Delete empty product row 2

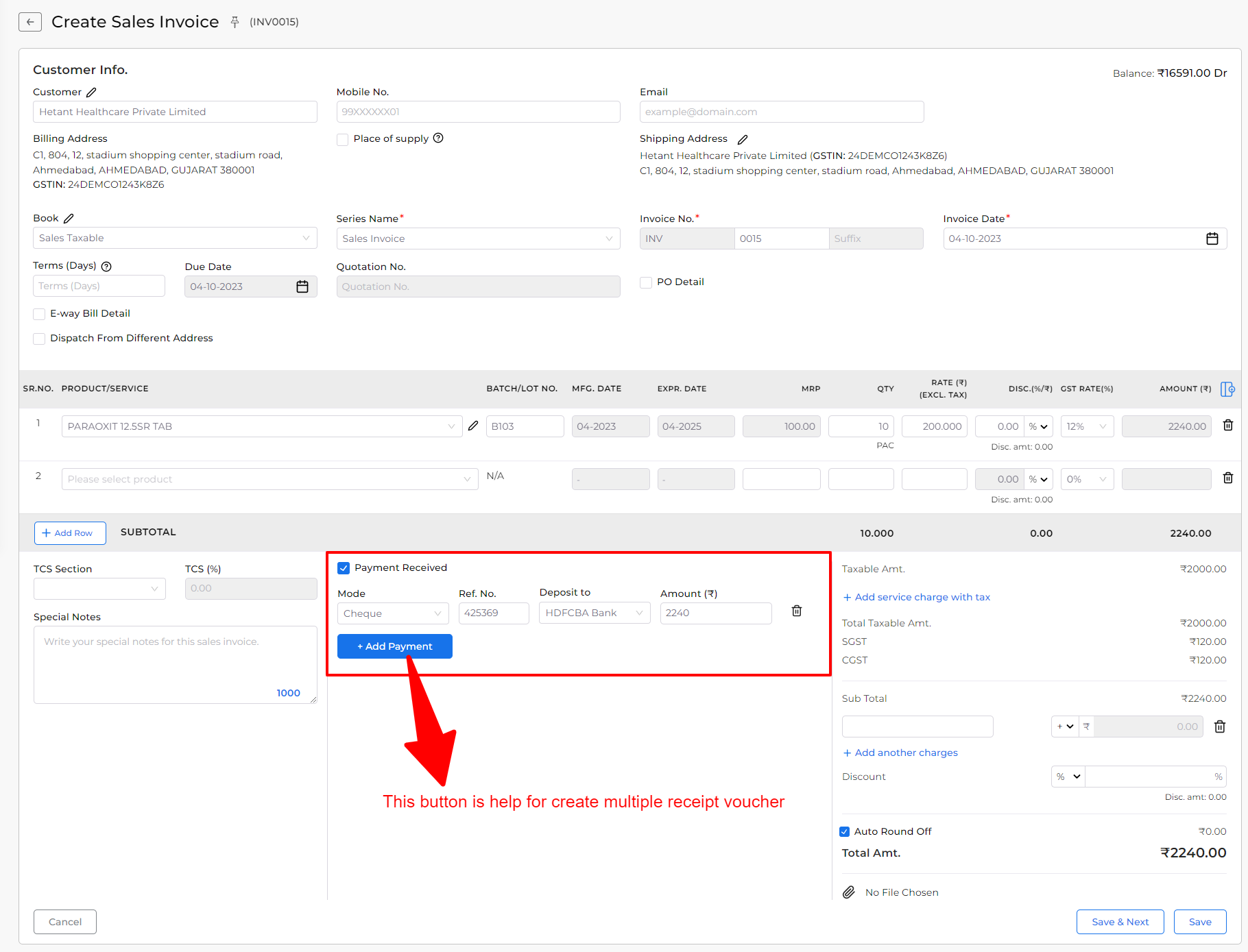1228,478
